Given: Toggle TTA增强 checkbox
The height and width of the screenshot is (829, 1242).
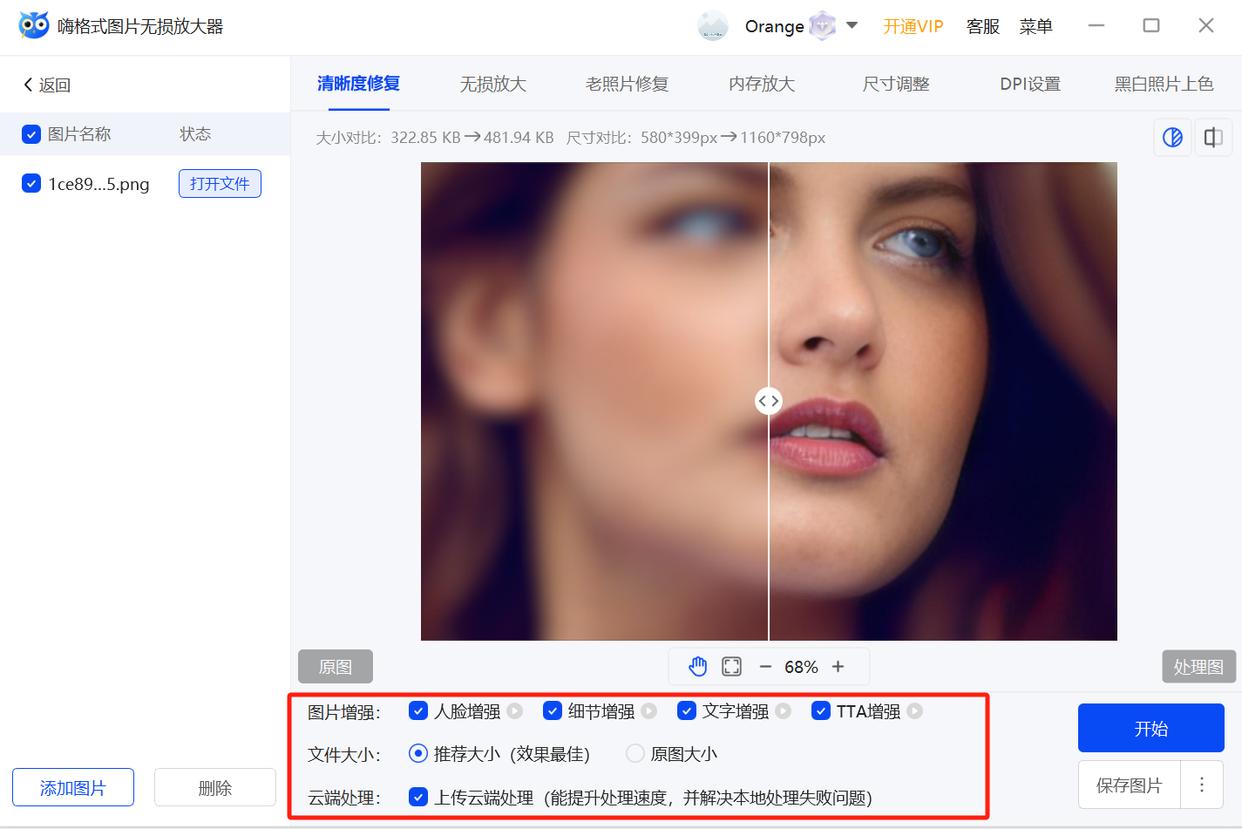Looking at the screenshot, I should coord(820,711).
